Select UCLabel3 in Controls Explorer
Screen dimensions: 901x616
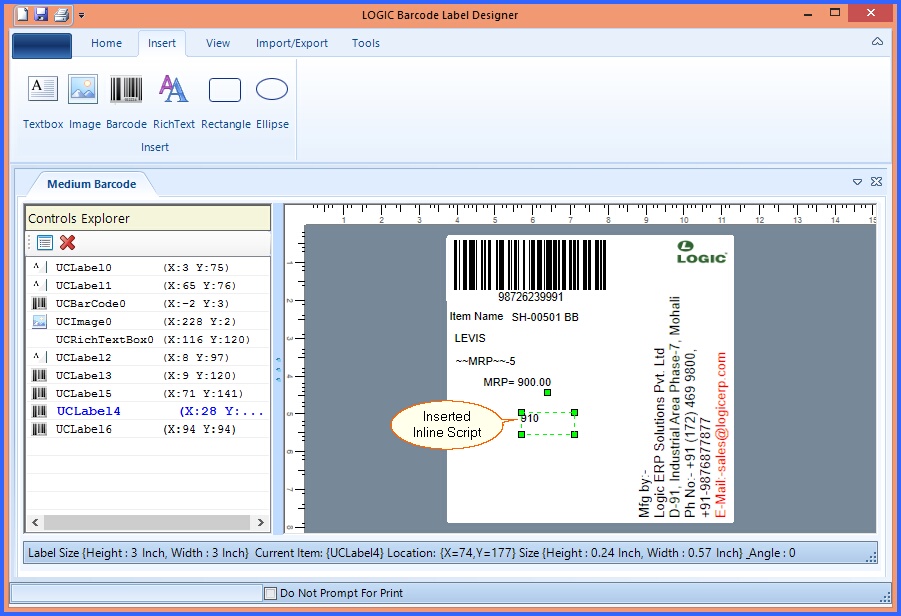pos(148,375)
